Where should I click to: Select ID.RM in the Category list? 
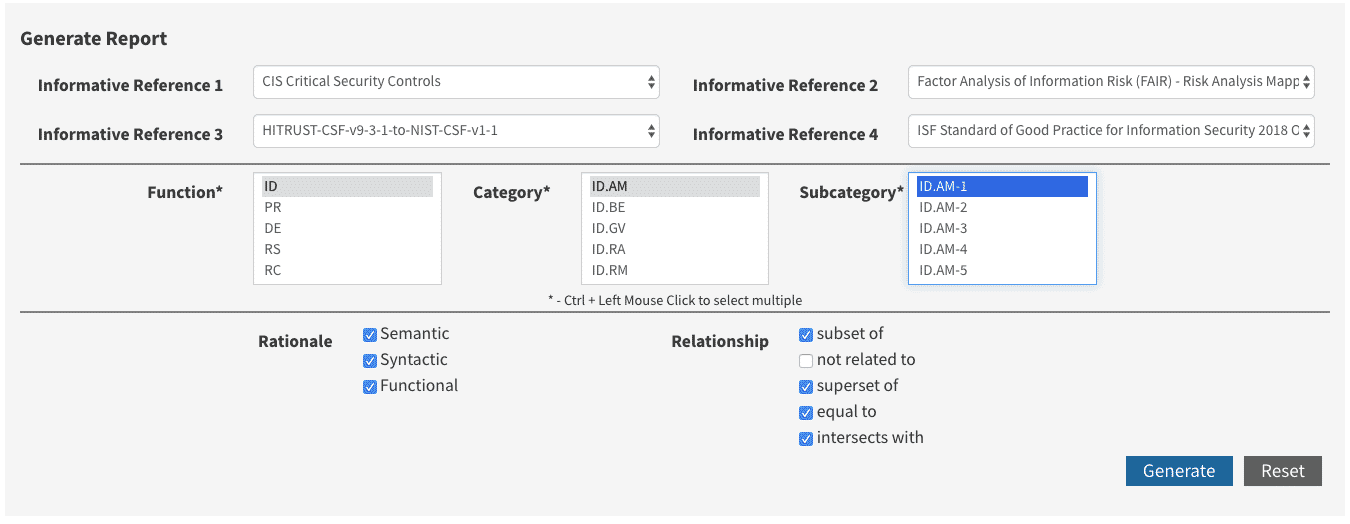674,270
